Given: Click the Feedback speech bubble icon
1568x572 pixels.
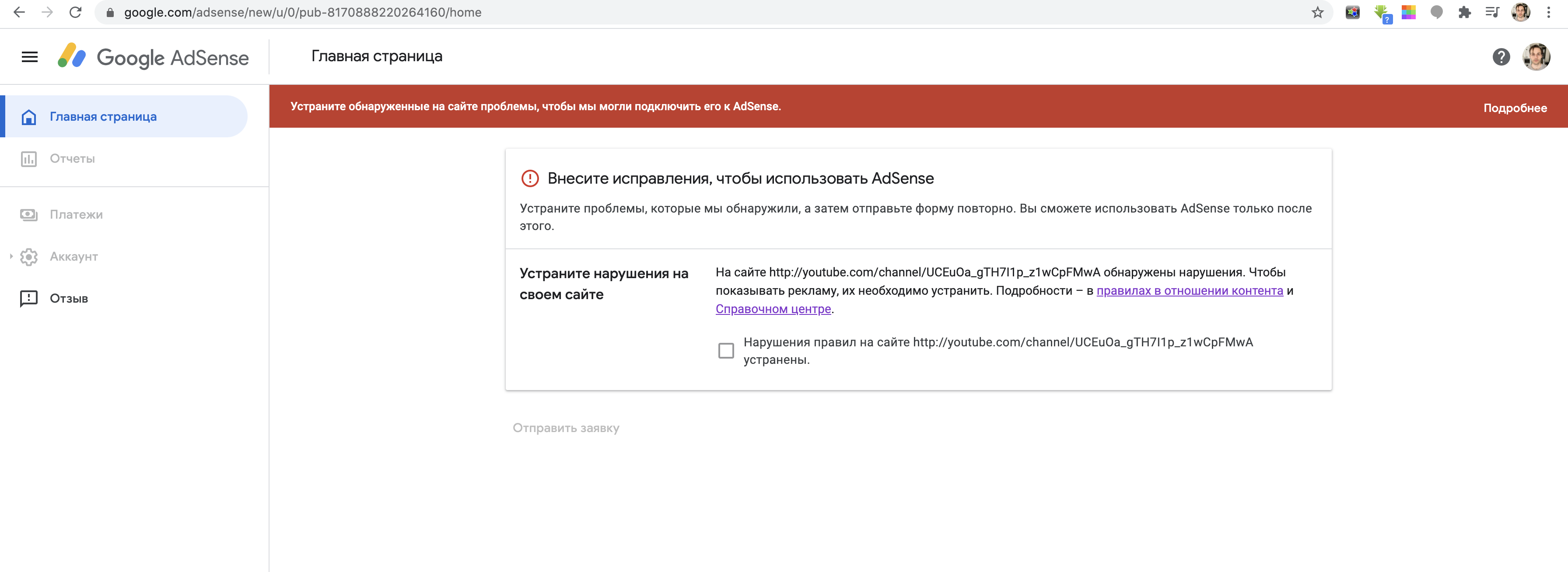Looking at the screenshot, I should tap(28, 299).
